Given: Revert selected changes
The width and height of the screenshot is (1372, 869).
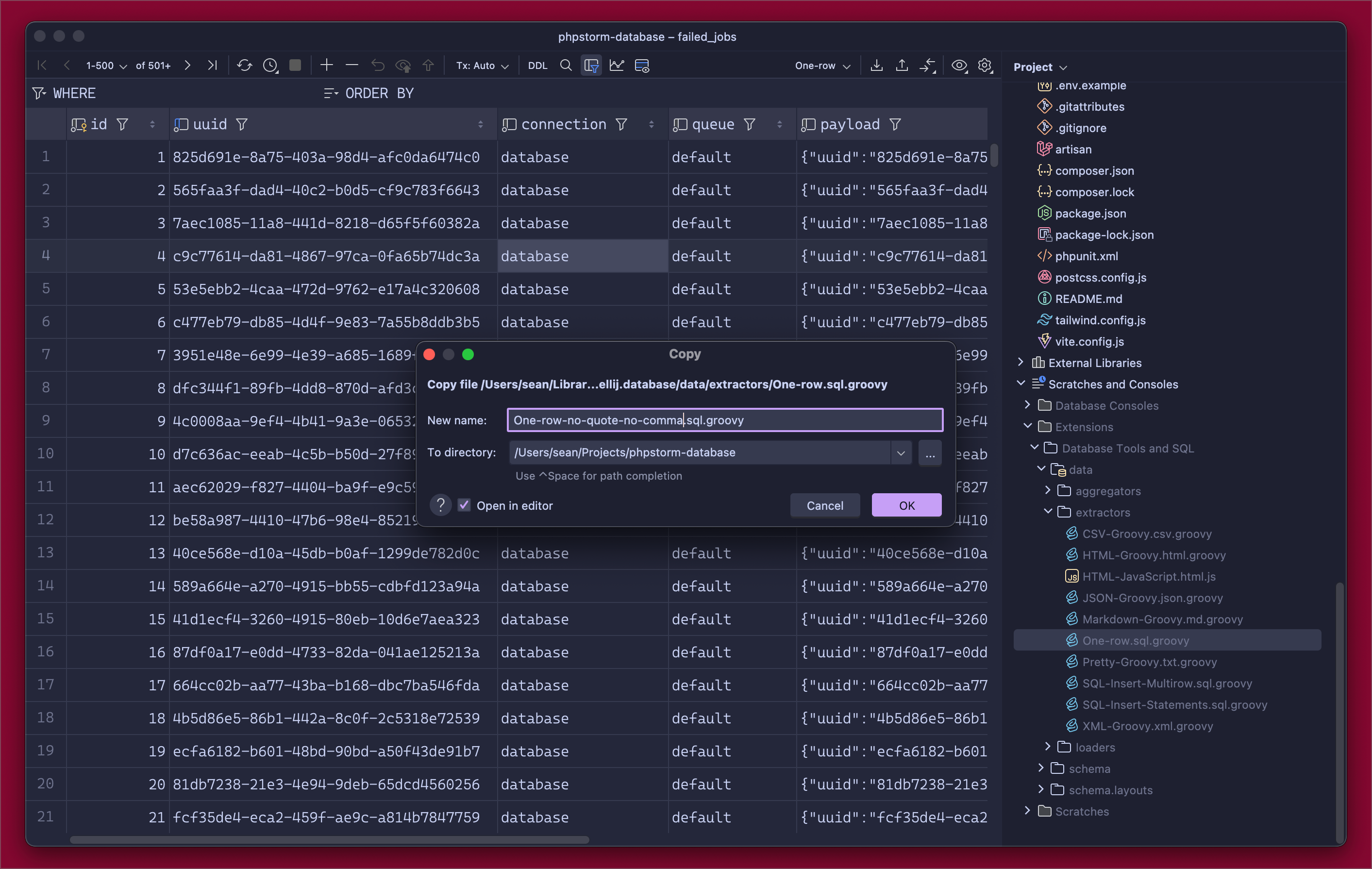Looking at the screenshot, I should click(x=378, y=66).
